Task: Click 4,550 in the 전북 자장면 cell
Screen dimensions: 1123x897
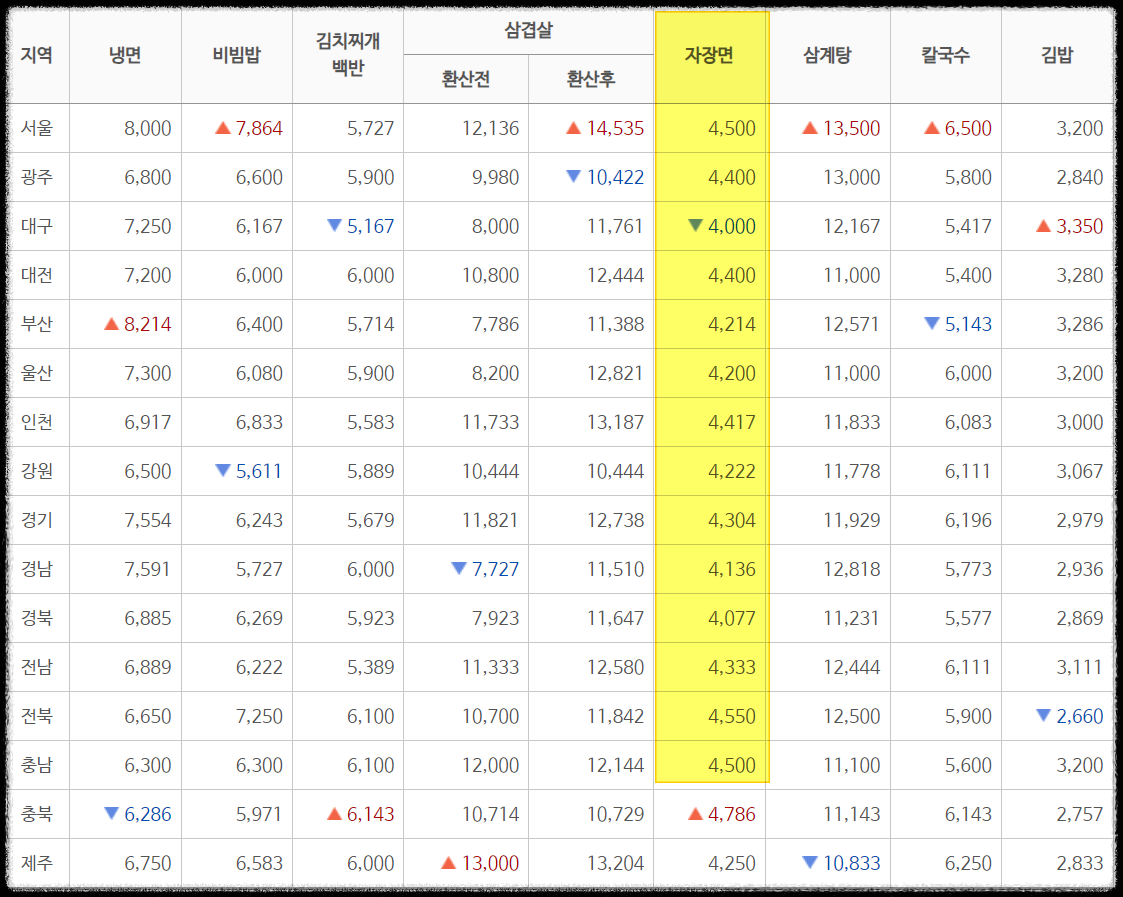Action: (x=731, y=716)
